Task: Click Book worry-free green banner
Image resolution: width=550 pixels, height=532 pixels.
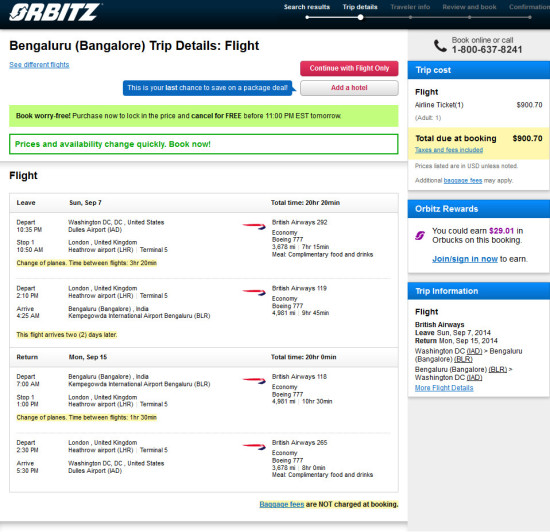Action: pyautogui.click(x=203, y=116)
